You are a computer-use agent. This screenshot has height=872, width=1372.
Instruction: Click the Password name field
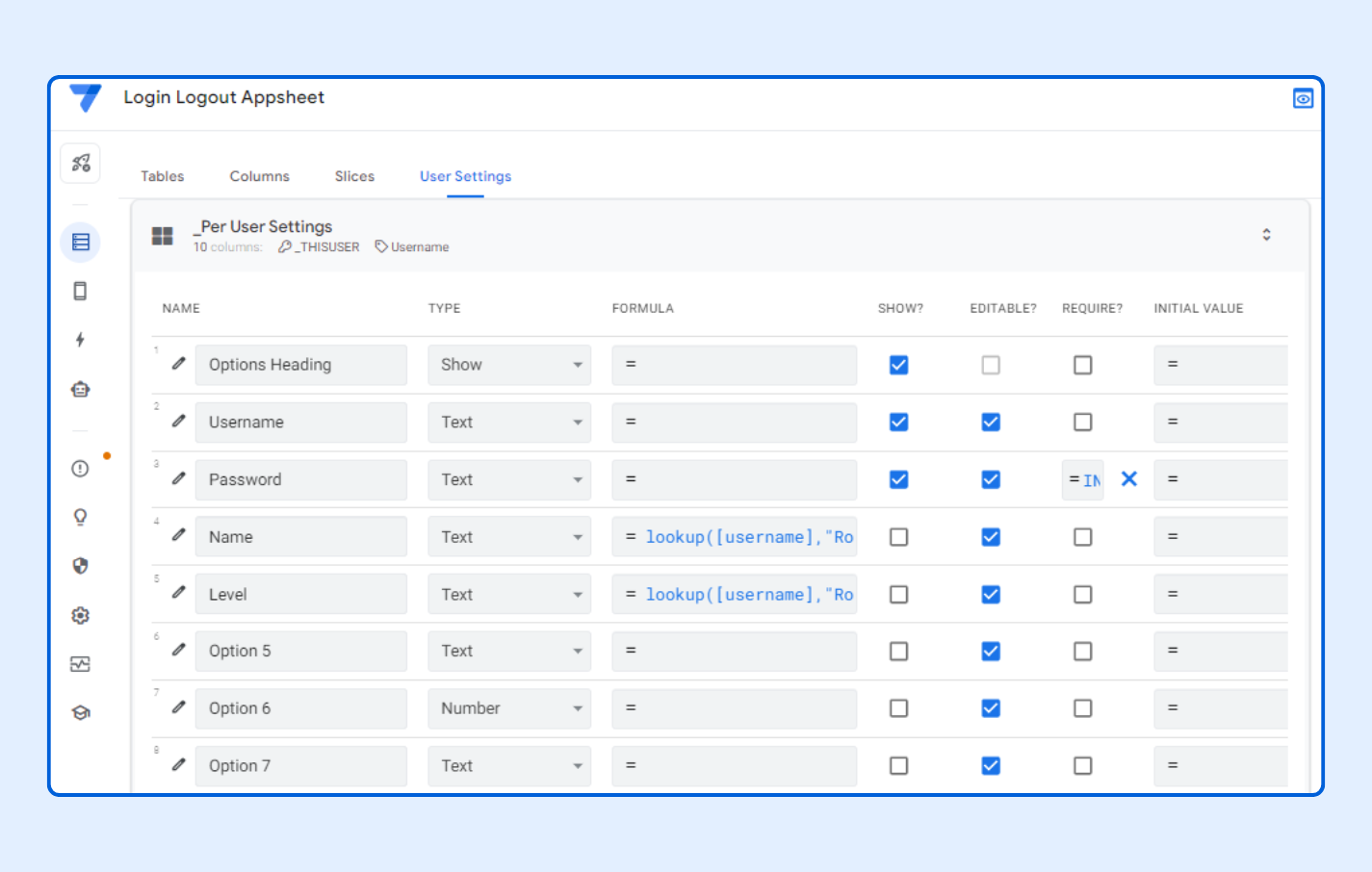(301, 479)
